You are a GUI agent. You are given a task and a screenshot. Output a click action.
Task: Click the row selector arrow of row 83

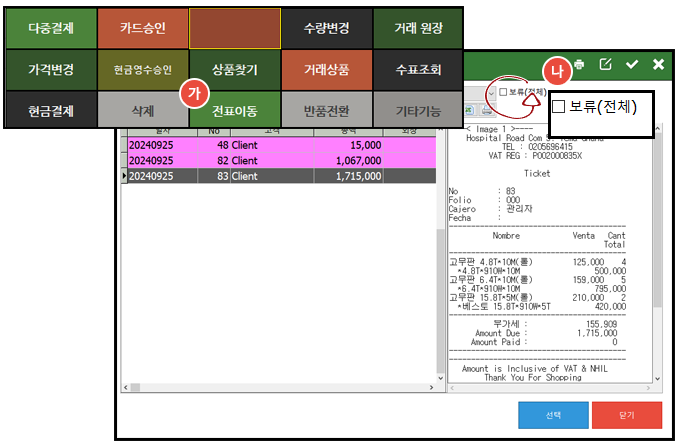(x=124, y=176)
